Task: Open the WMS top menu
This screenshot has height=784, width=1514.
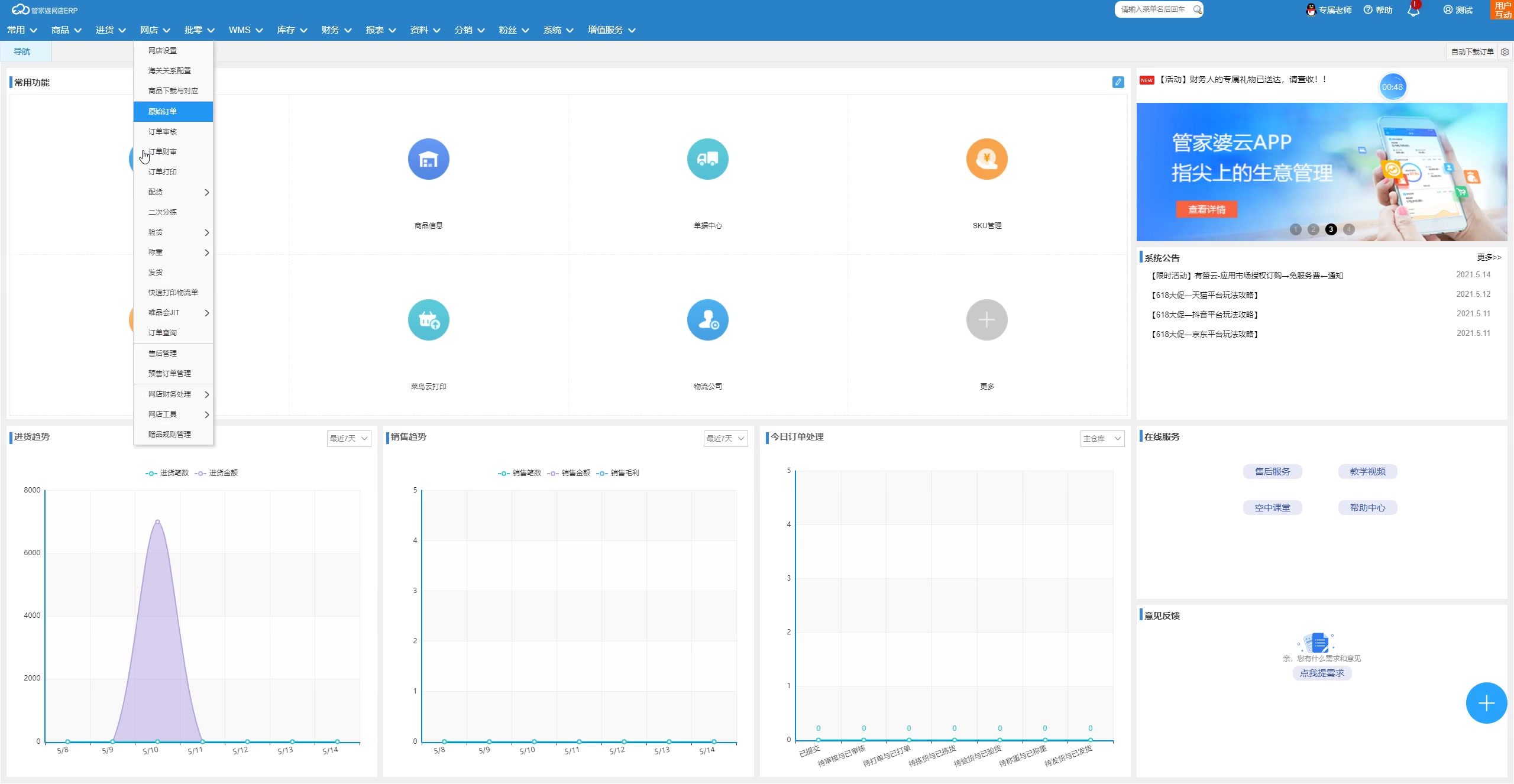Action: pyautogui.click(x=245, y=30)
